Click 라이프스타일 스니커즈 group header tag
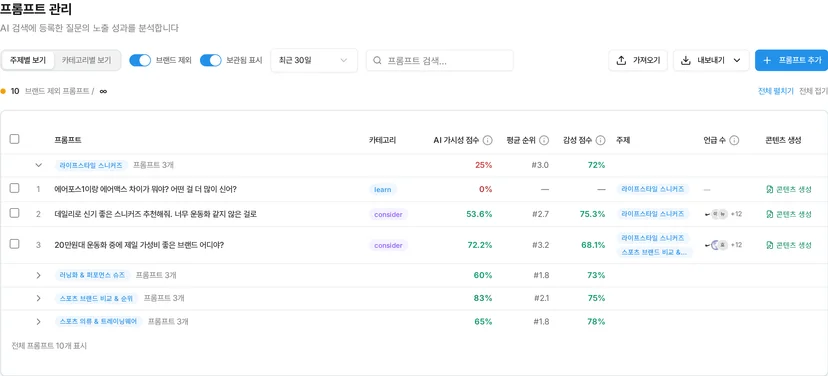The height and width of the screenshot is (376, 828). click(91, 165)
